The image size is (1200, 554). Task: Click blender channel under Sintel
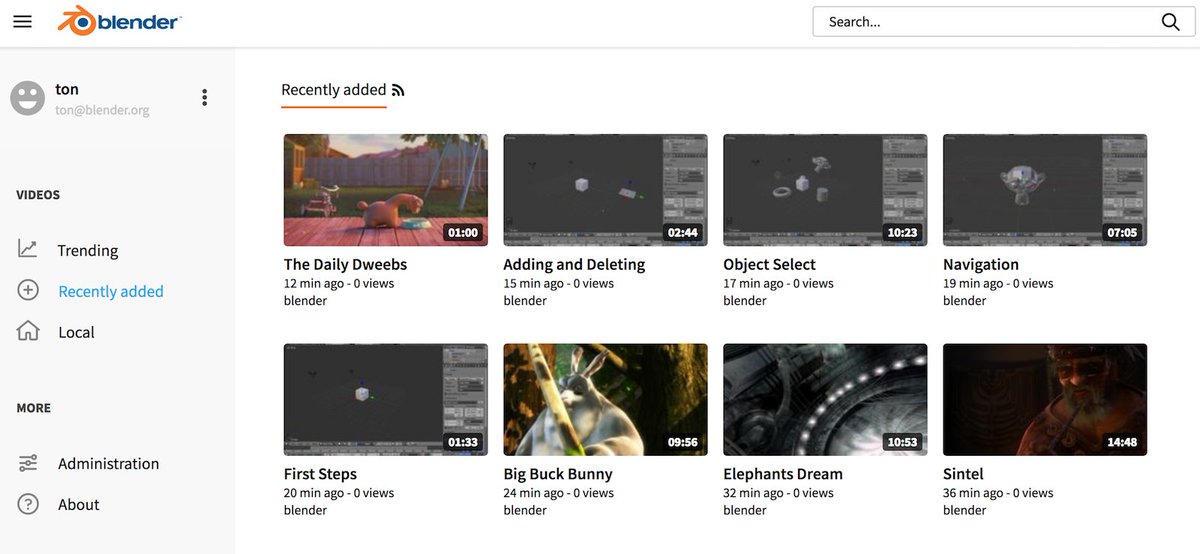pyautogui.click(x=964, y=510)
